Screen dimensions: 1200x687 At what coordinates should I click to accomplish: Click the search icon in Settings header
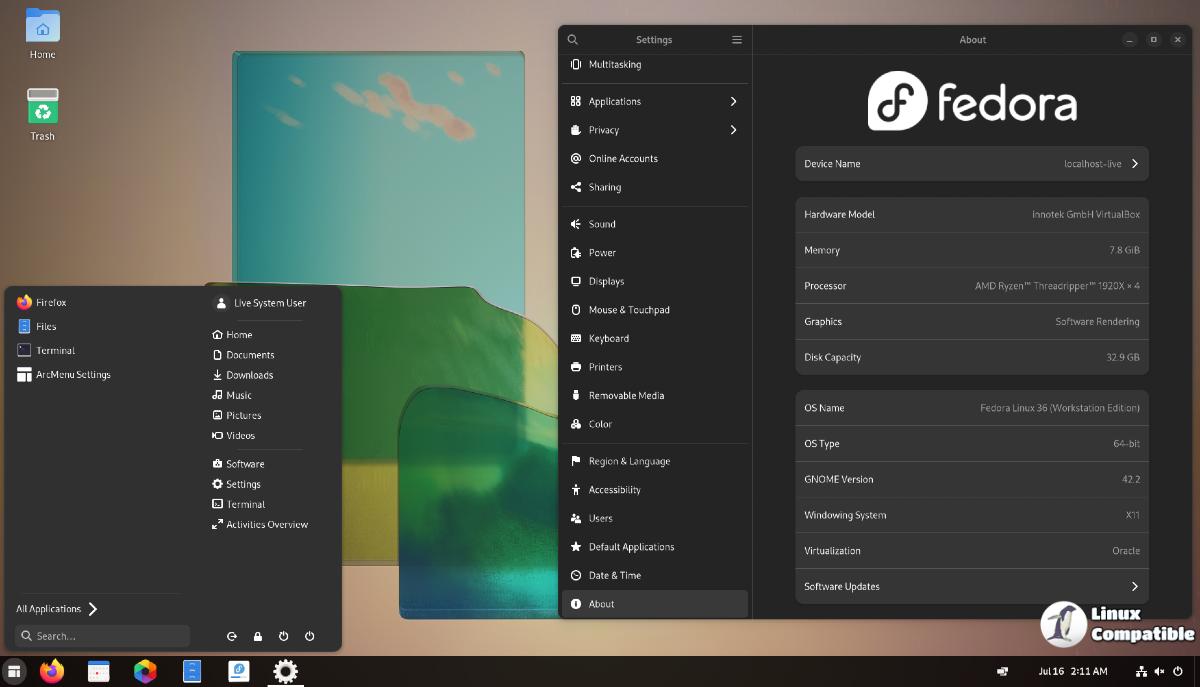(x=573, y=40)
